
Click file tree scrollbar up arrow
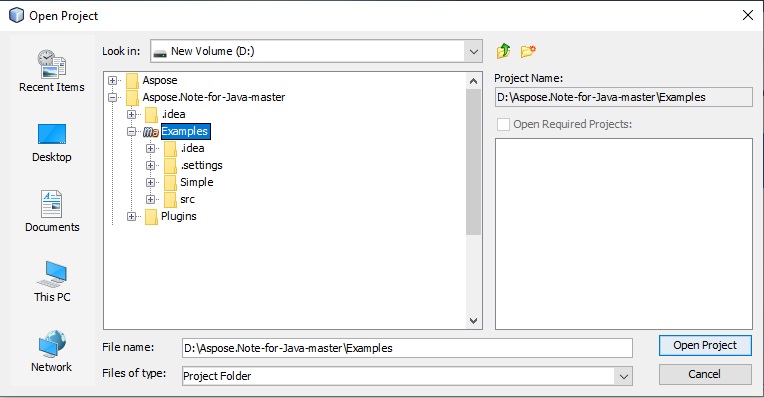473,81
